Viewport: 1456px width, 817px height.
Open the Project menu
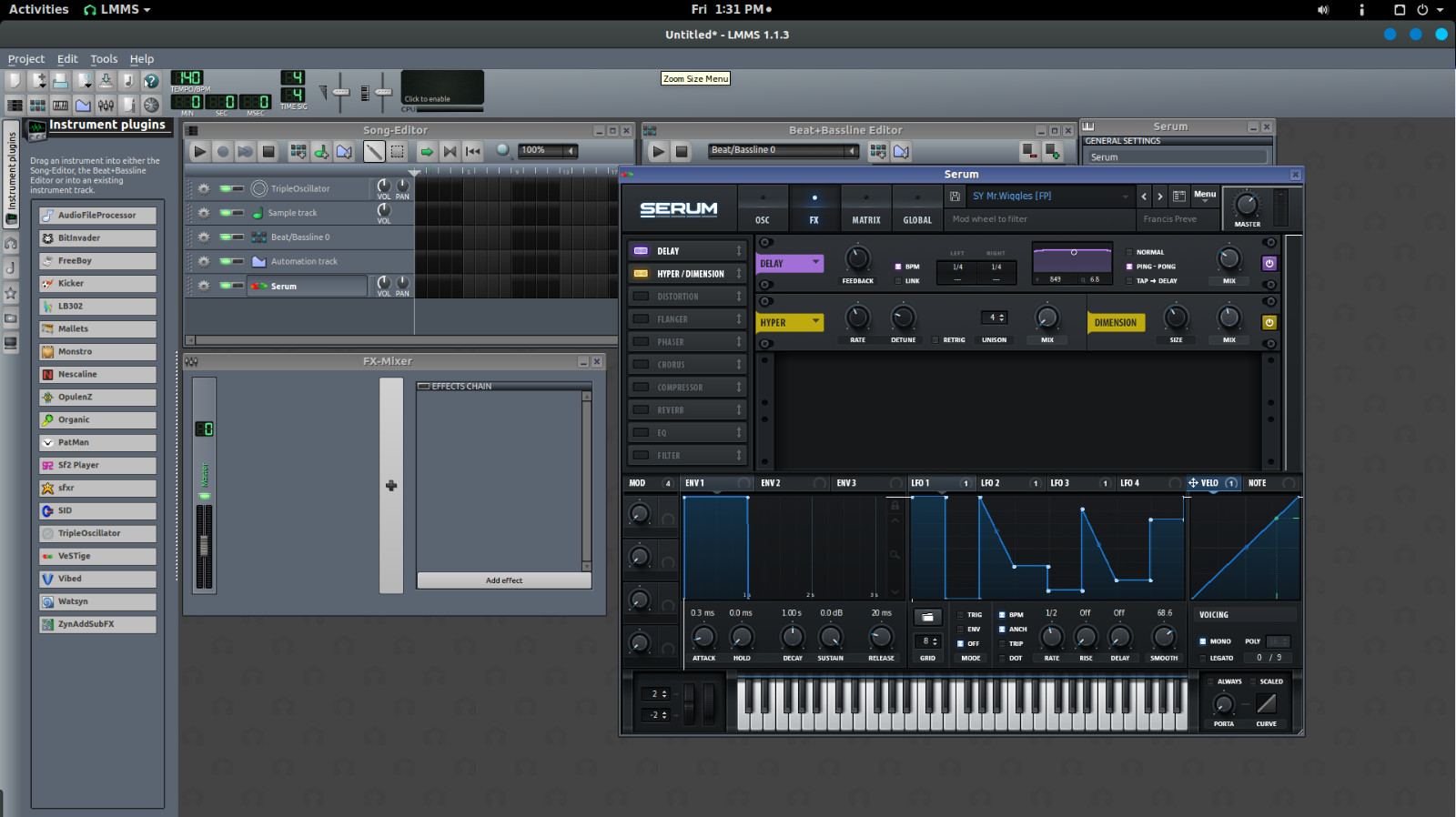click(26, 59)
